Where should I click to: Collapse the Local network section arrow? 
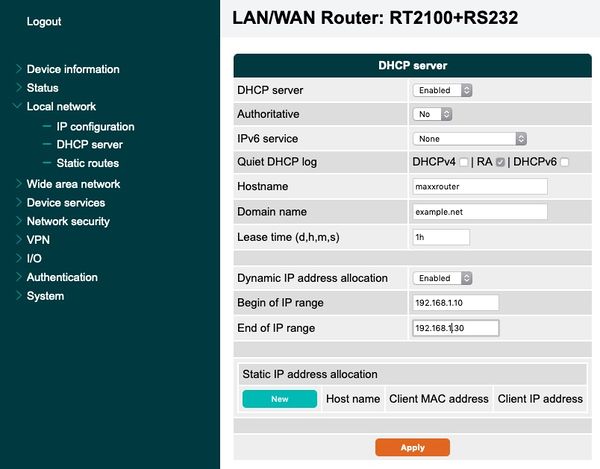(17, 106)
